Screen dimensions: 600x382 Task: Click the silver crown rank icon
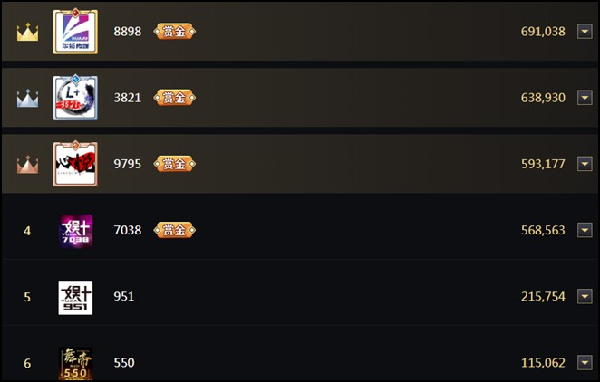coord(27,98)
